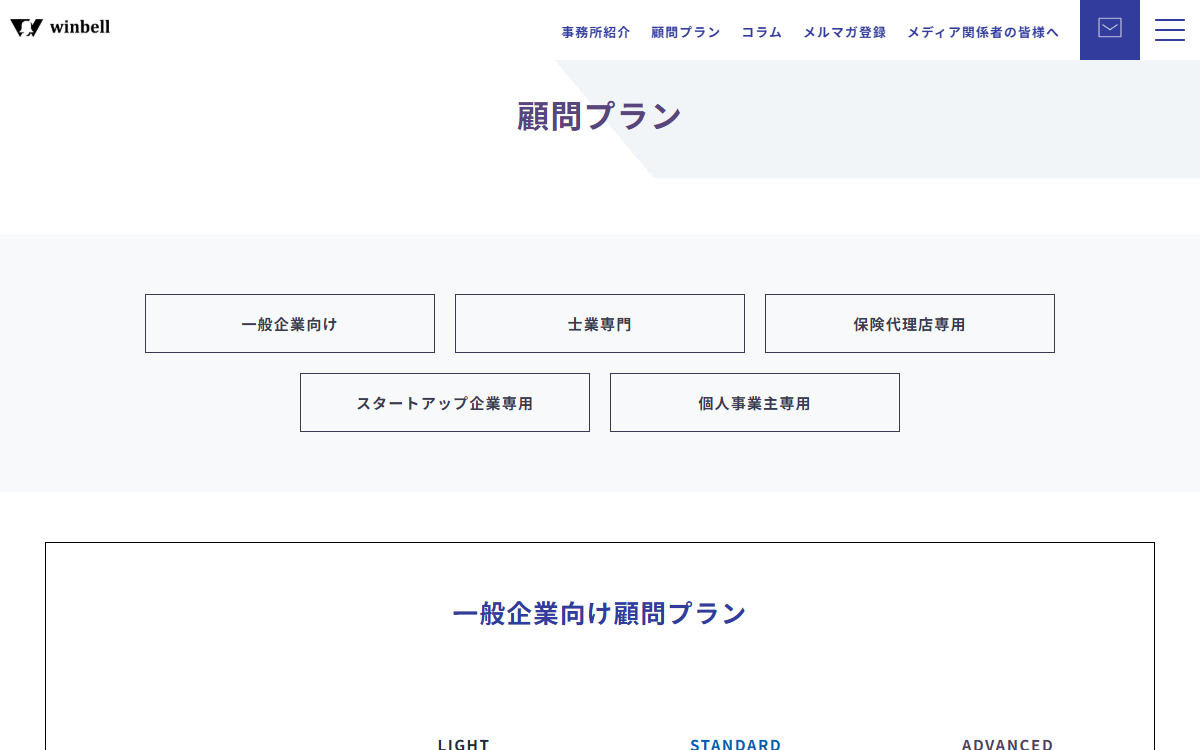Jump to 一般企業向け plan
This screenshot has height=750, width=1200.
(290, 324)
